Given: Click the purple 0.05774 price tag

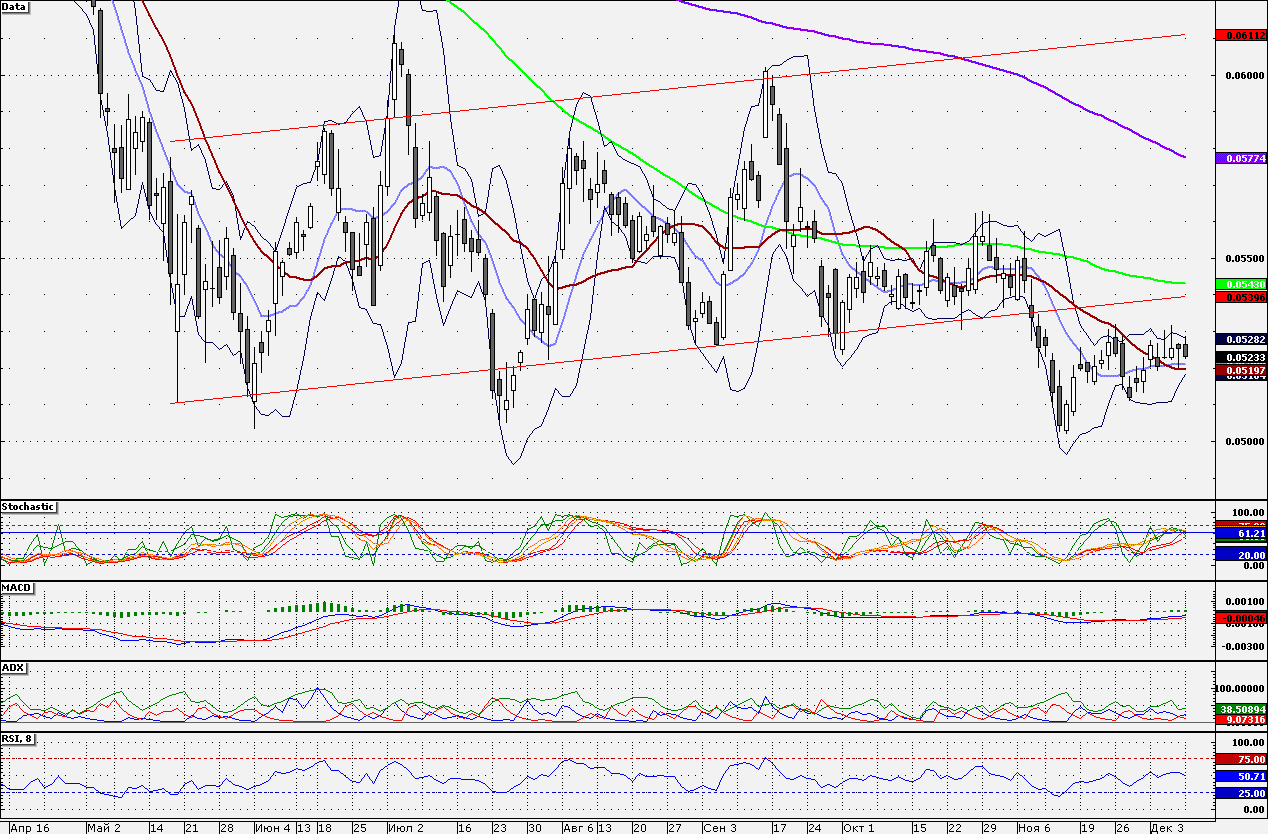Looking at the screenshot, I should click(1241, 158).
